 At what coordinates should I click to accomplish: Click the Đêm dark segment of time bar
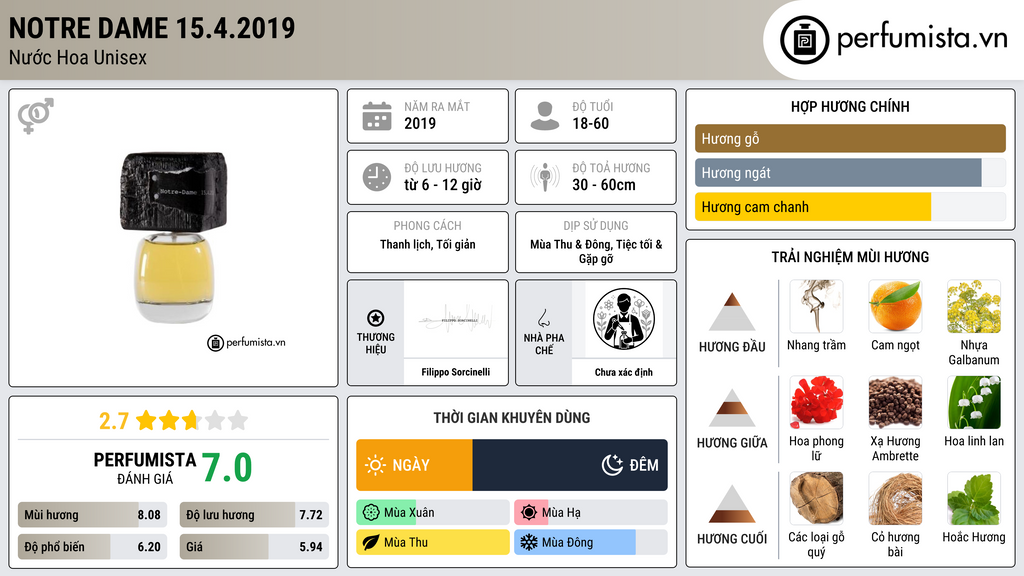click(x=570, y=465)
